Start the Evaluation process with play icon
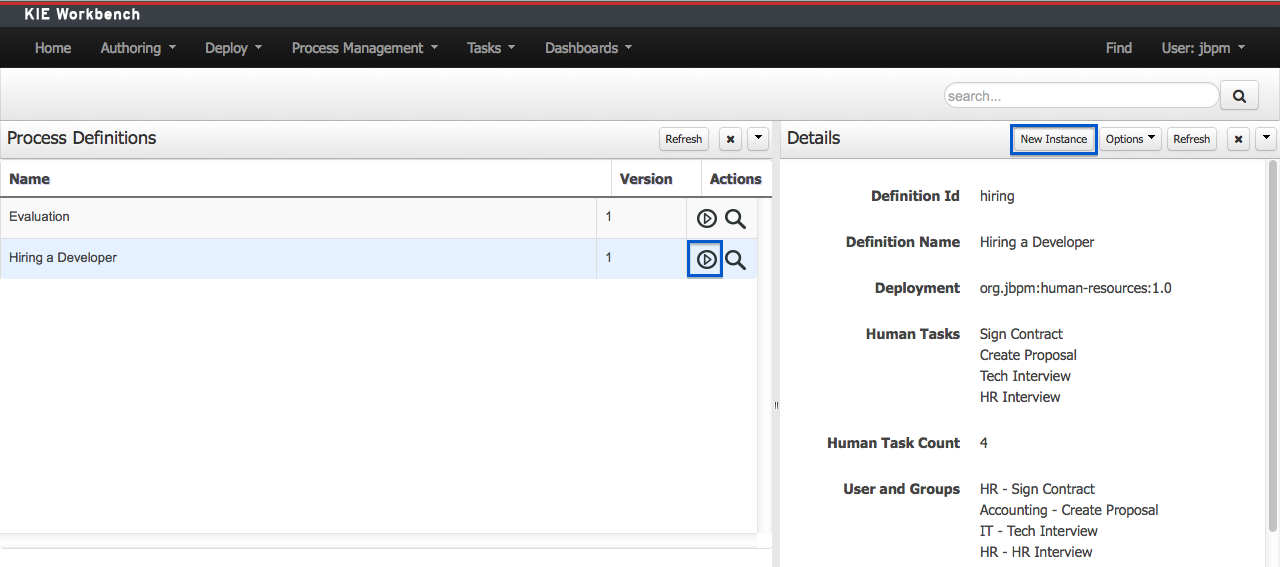 pyautogui.click(x=707, y=219)
